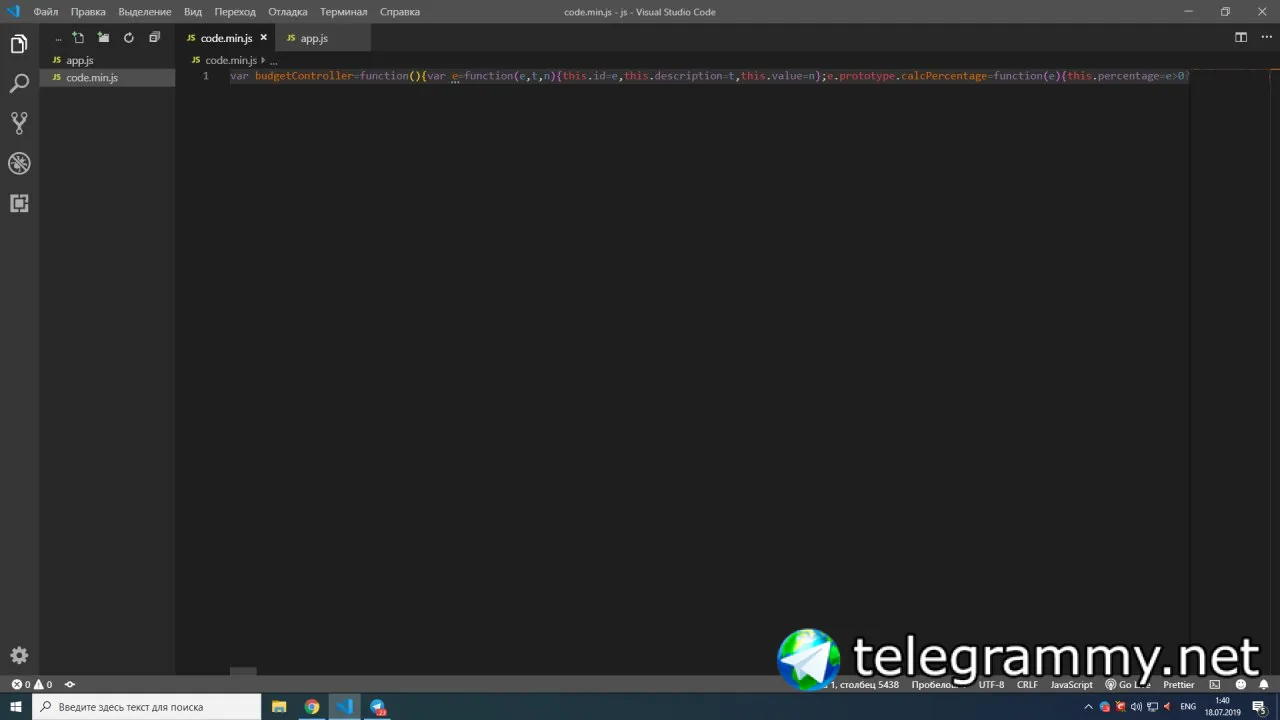1280x720 pixels.
Task: Open the Explorer view in activity bar
Action: 19,44
